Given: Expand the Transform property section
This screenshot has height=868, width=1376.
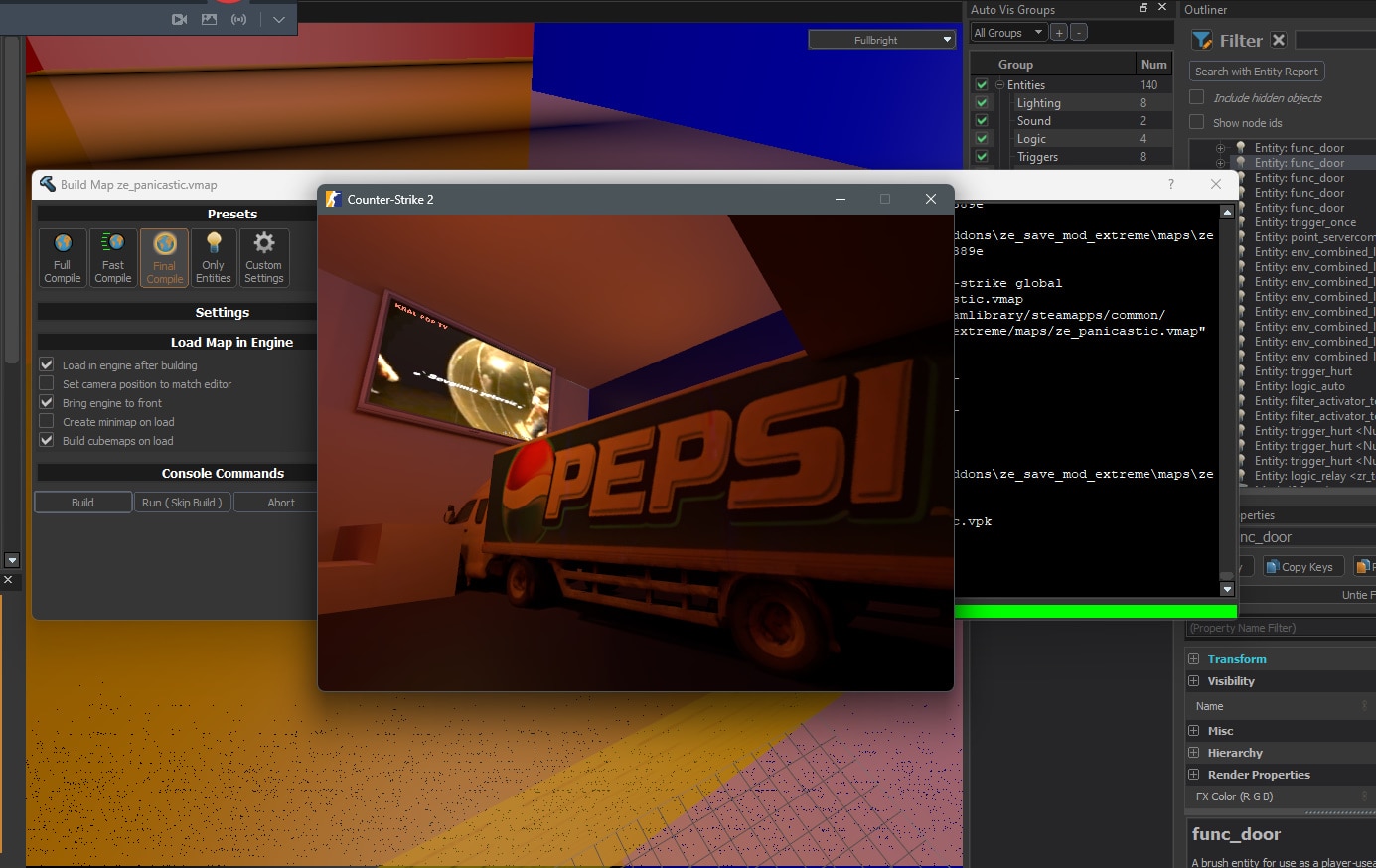Looking at the screenshot, I should coord(1194,658).
